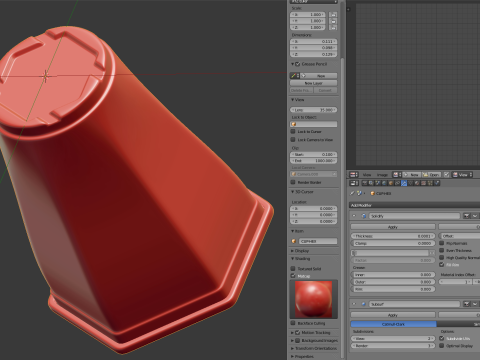Select the Catmull-Clark subdivision type
This screenshot has height=360, width=480.
coord(393,324)
